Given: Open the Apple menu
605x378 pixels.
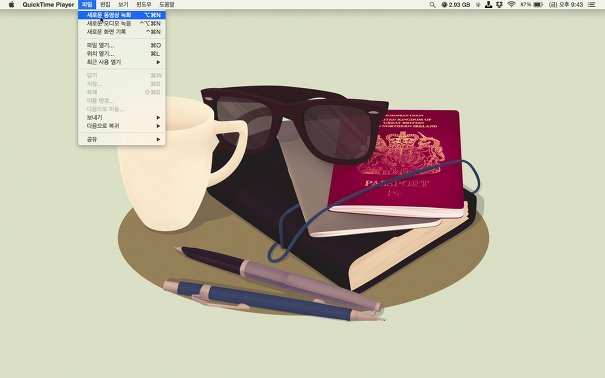Looking at the screenshot, I should [11, 5].
